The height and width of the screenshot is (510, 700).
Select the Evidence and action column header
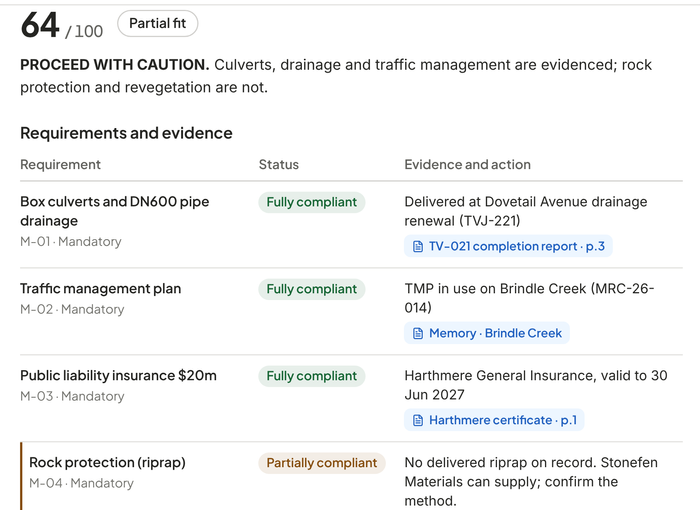point(467,164)
